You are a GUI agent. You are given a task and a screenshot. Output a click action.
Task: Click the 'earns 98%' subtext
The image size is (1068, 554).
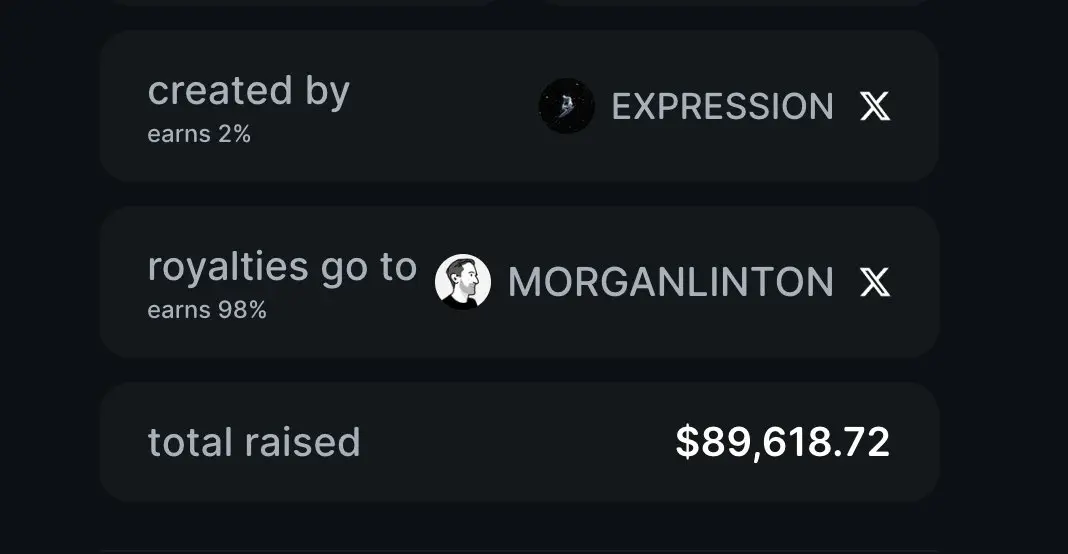207,310
